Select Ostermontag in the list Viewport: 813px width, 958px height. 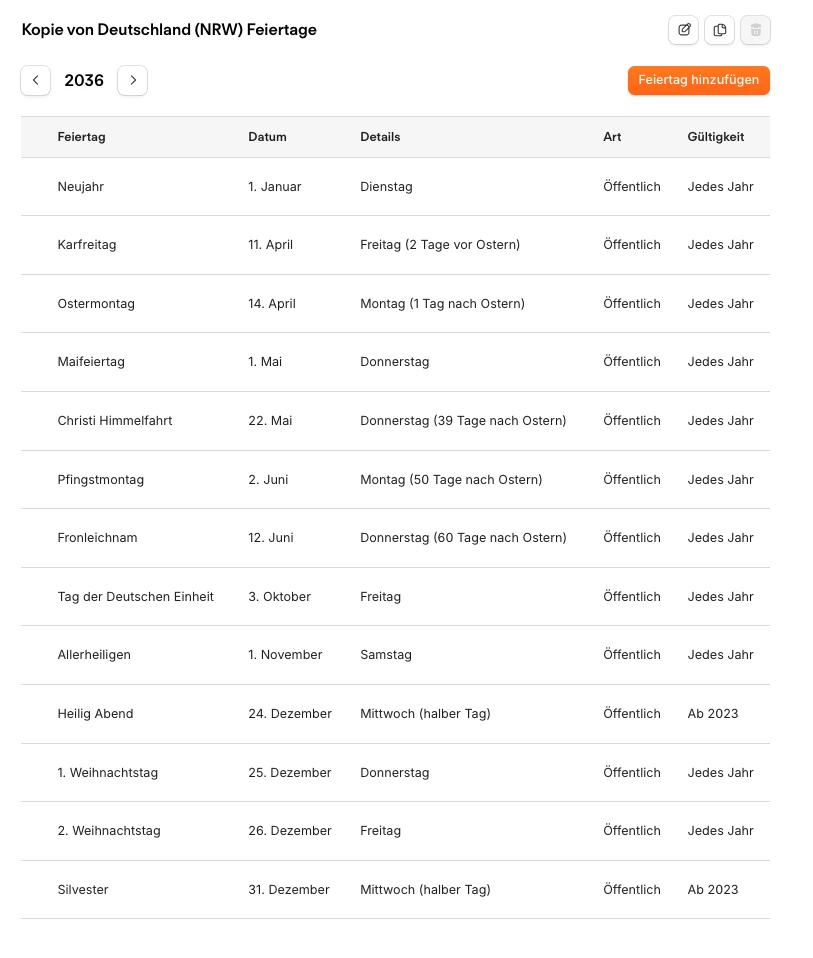coord(96,304)
